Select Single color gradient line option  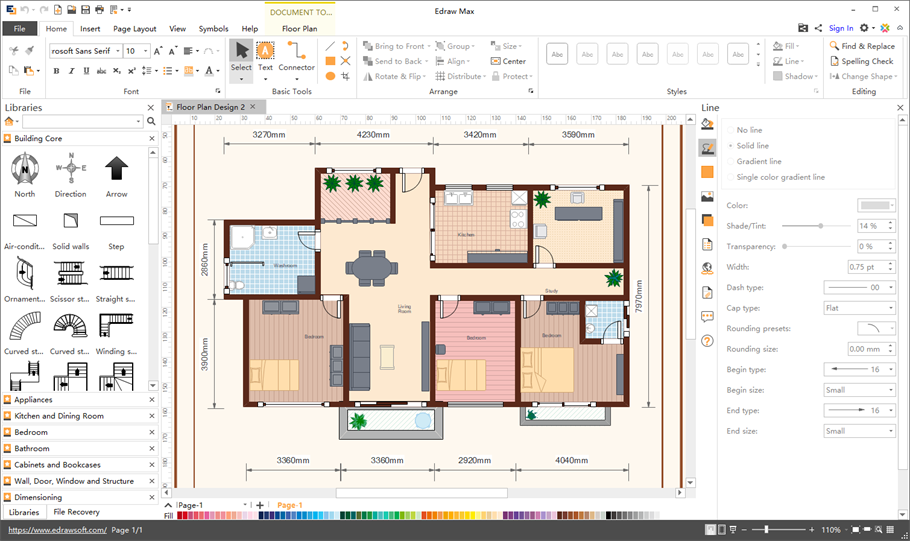(x=780, y=177)
